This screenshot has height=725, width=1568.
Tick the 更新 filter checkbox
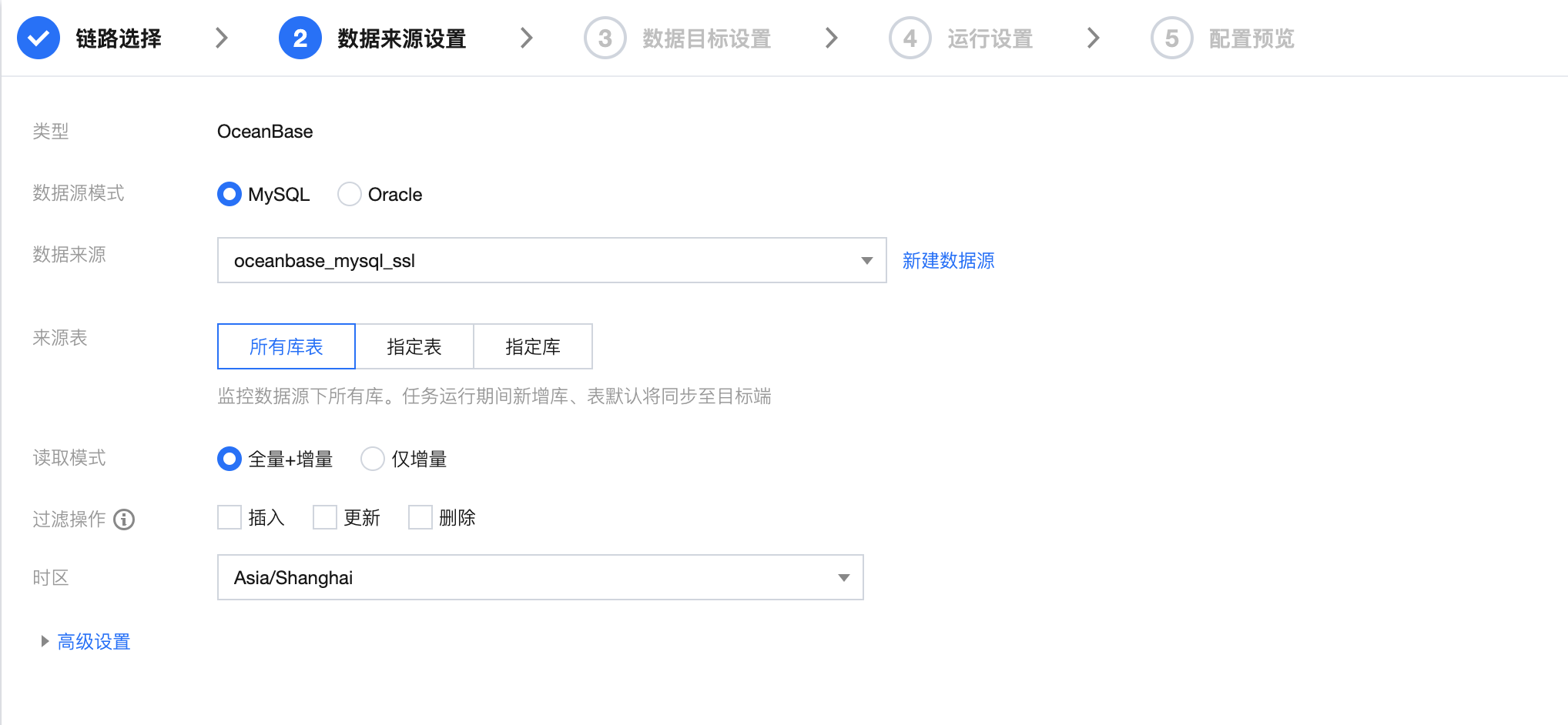(x=325, y=517)
